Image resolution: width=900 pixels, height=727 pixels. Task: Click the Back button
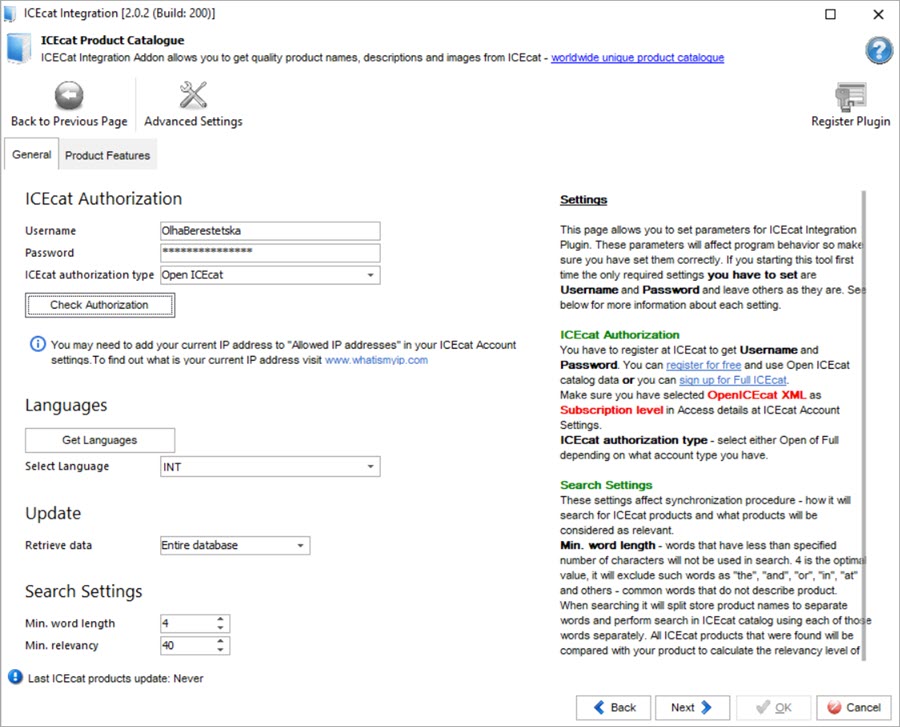click(614, 707)
